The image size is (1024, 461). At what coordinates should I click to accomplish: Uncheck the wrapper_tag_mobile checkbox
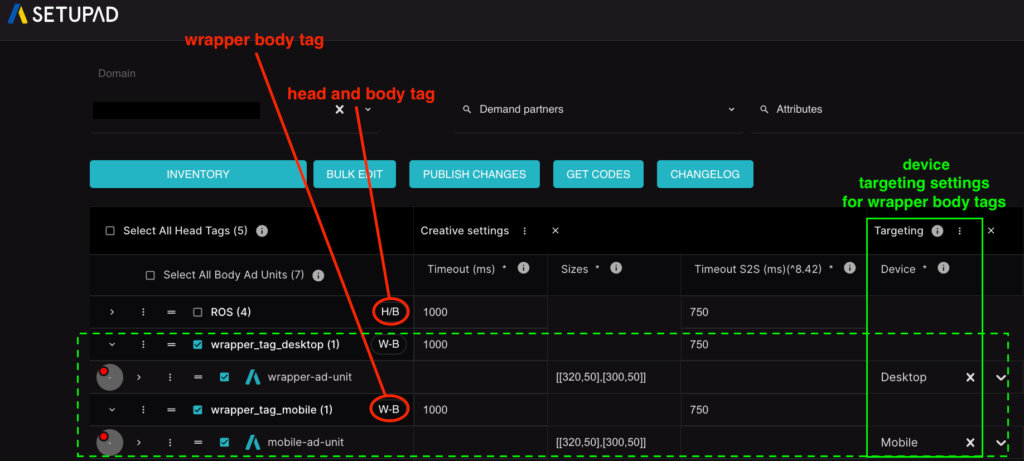pyautogui.click(x=198, y=410)
